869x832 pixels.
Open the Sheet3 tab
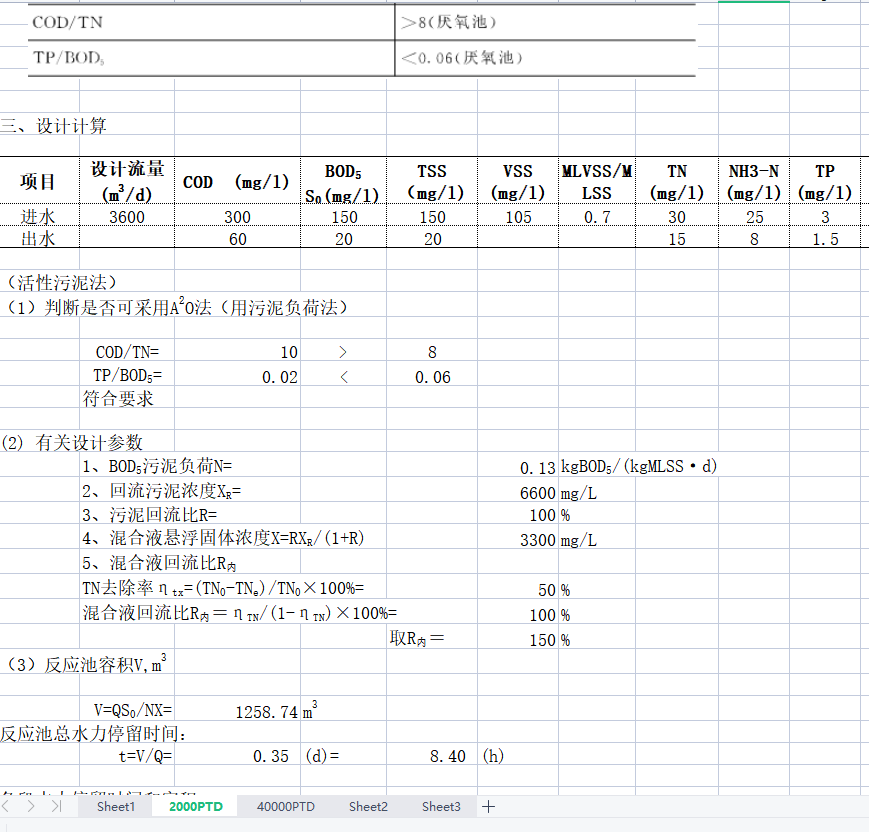pos(441,807)
